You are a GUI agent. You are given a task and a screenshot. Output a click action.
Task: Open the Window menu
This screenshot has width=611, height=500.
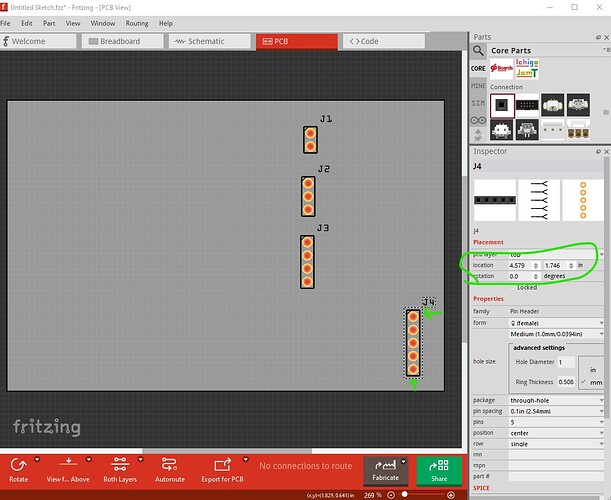(x=103, y=23)
